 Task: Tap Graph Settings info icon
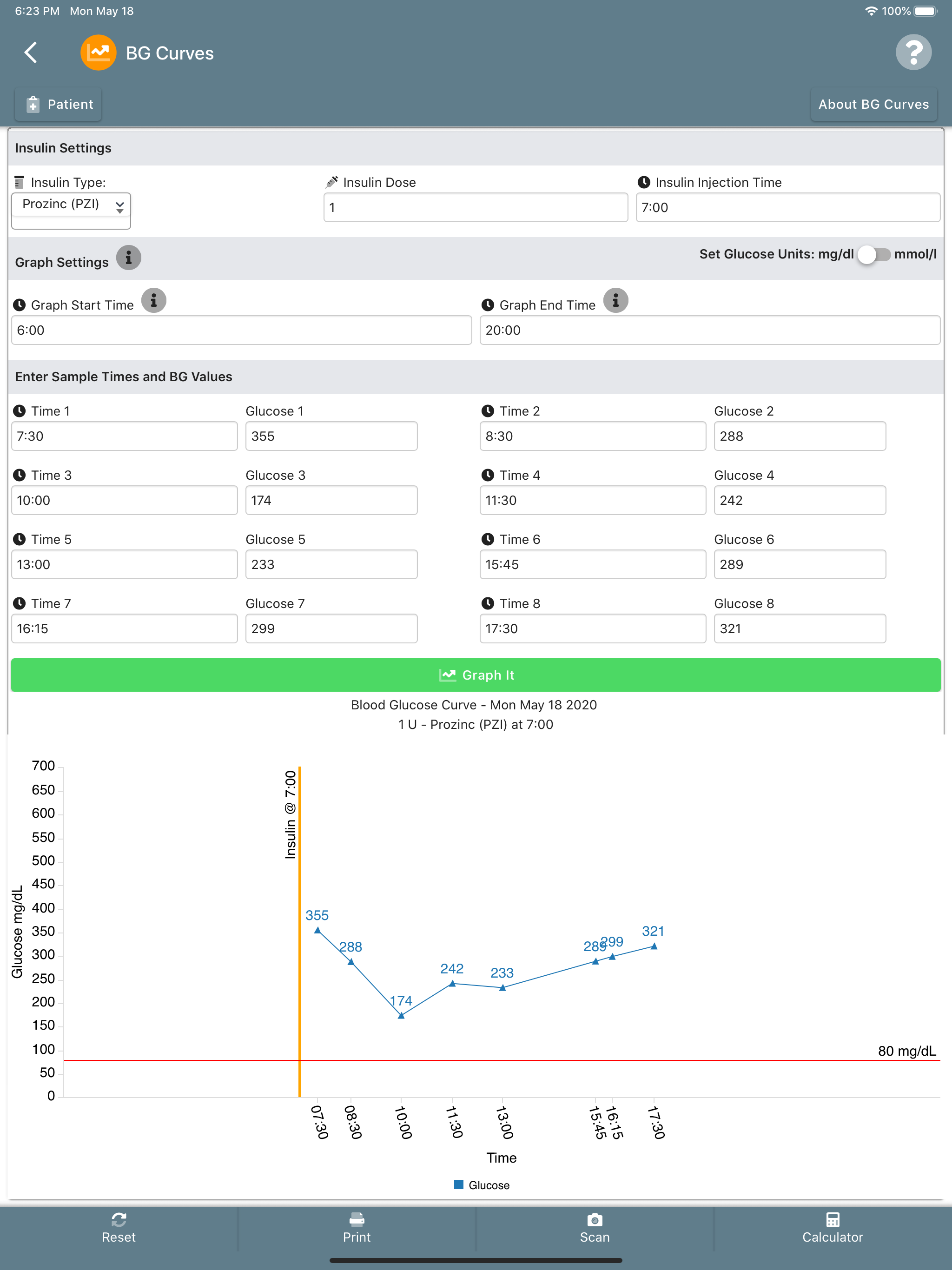129,258
